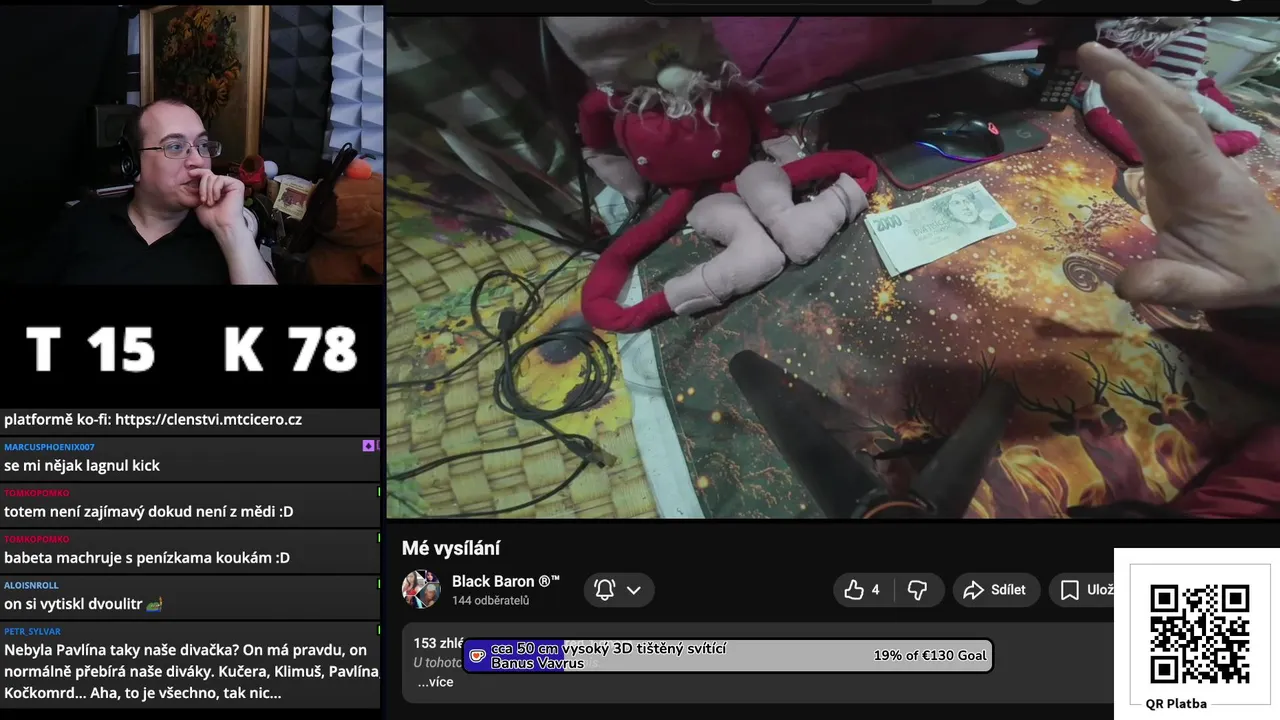Viewport: 1280px width, 720px height.
Task: Click chat username PETR_SYLVAR
Action: 32,631
